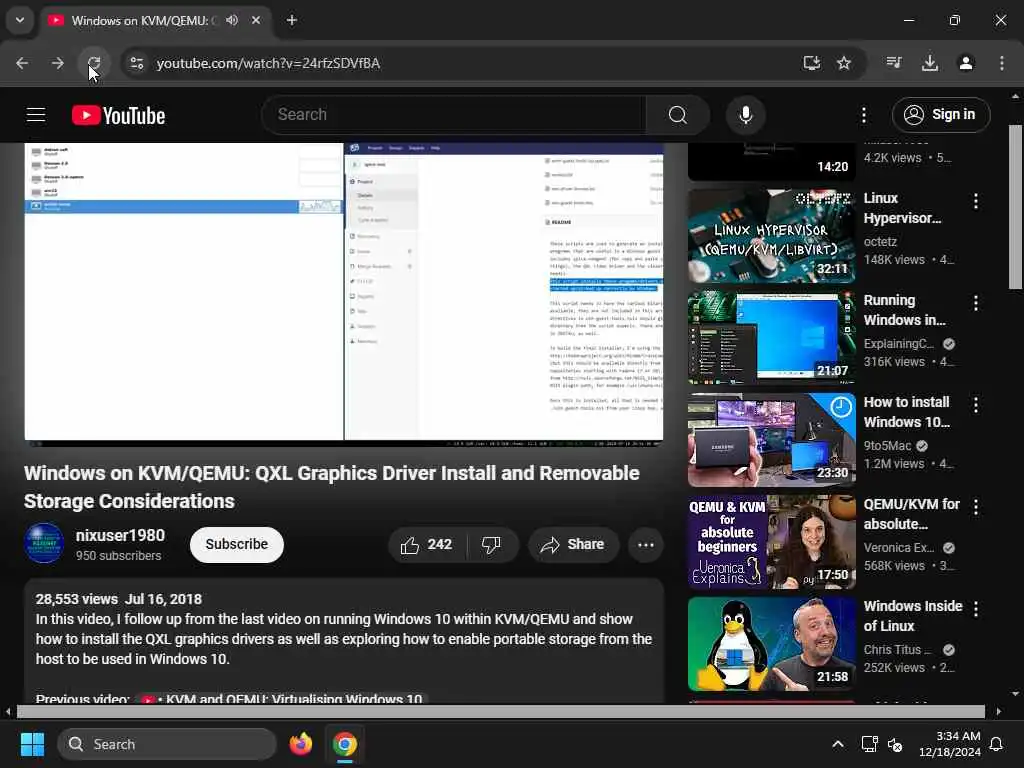This screenshot has height=768, width=1024.
Task: Subscribe to nixuser1980
Action: tap(236, 545)
